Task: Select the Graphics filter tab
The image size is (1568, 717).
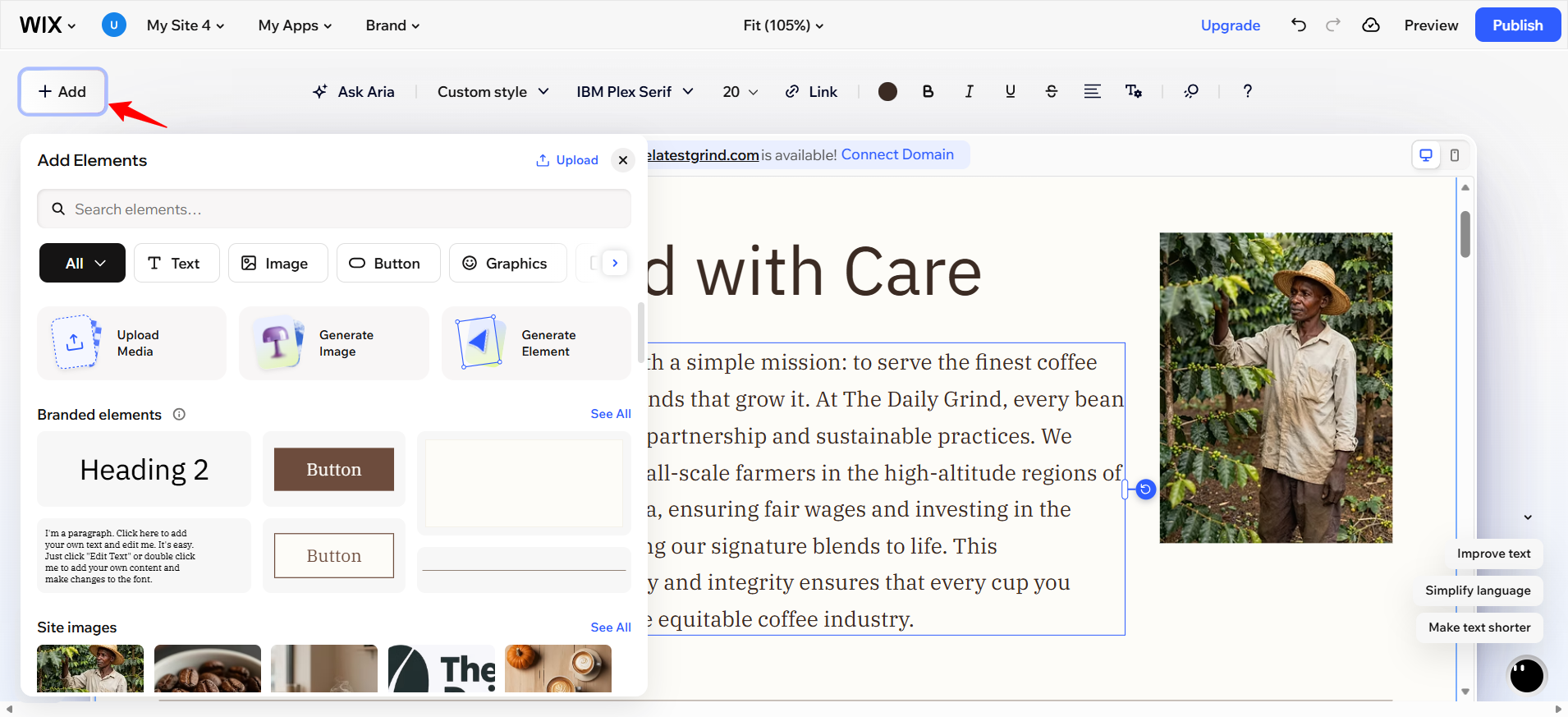Action: (x=507, y=263)
